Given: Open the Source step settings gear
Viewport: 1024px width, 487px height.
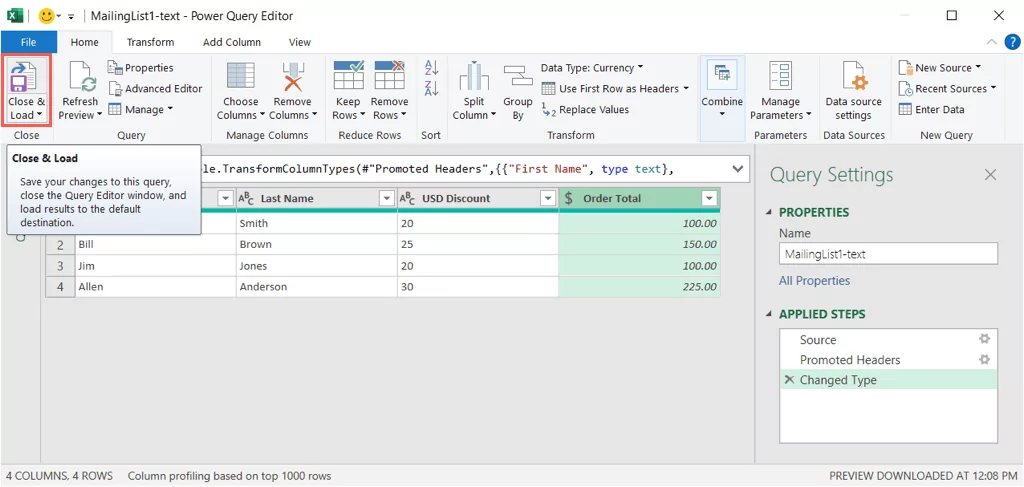Looking at the screenshot, I should 984,339.
